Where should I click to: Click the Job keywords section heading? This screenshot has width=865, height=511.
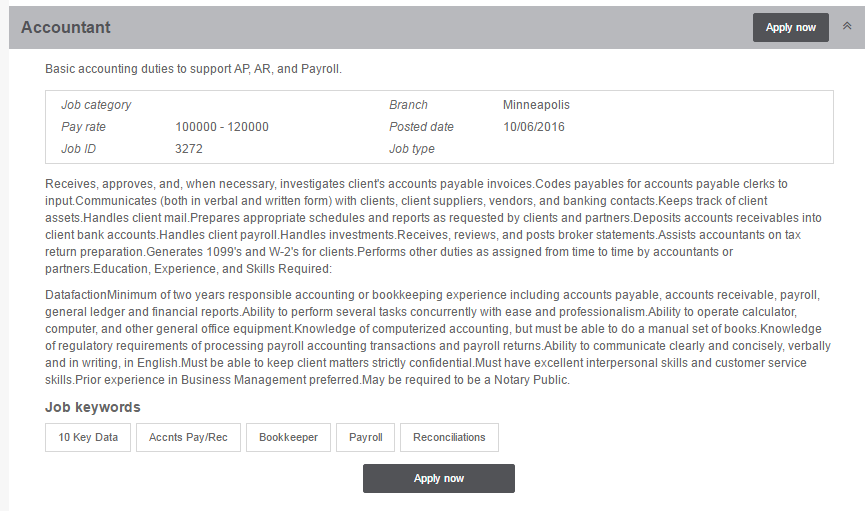click(x=93, y=407)
